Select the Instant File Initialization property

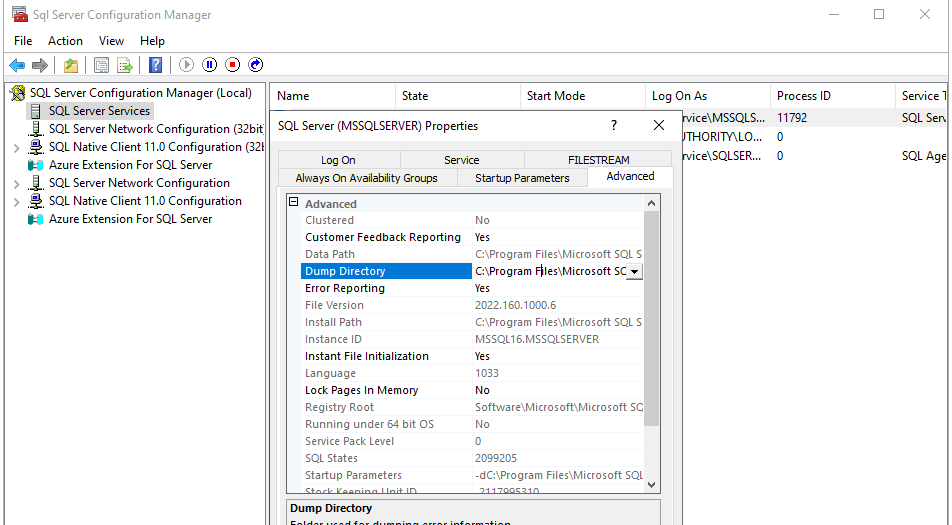(472, 356)
